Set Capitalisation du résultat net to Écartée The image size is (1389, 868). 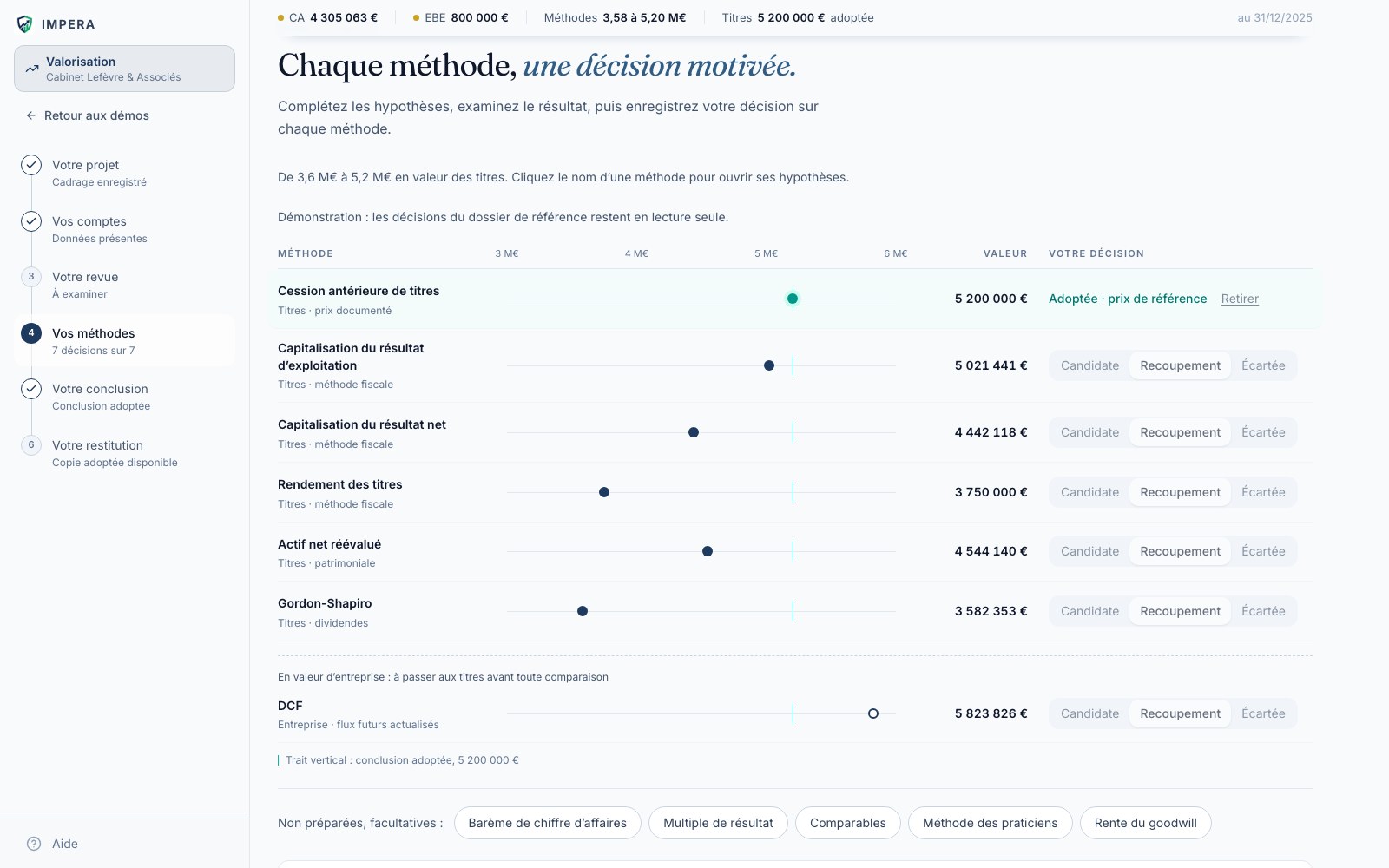1263,432
